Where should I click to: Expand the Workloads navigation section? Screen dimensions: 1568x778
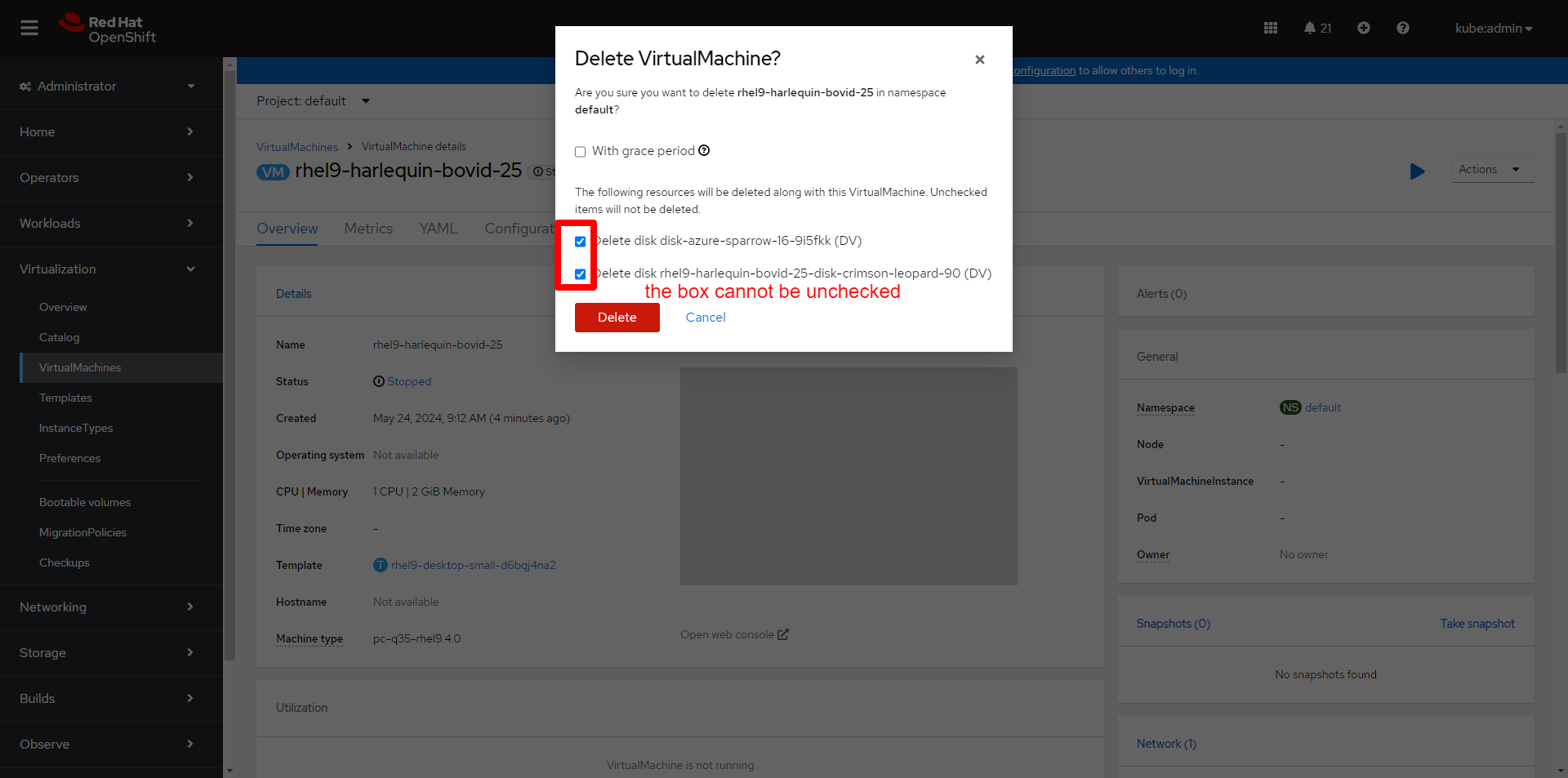[x=111, y=224]
